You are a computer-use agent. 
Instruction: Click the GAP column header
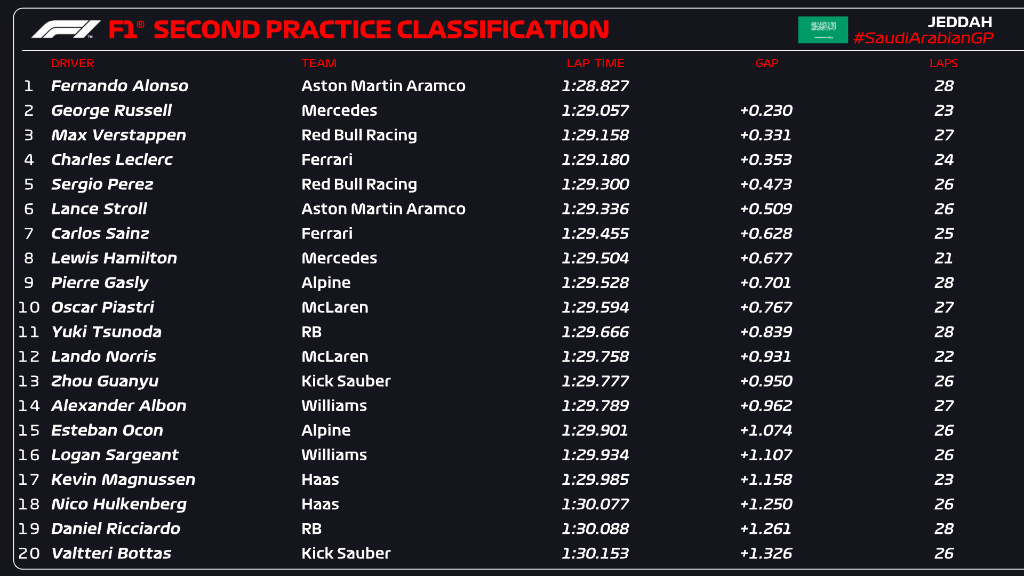[767, 63]
